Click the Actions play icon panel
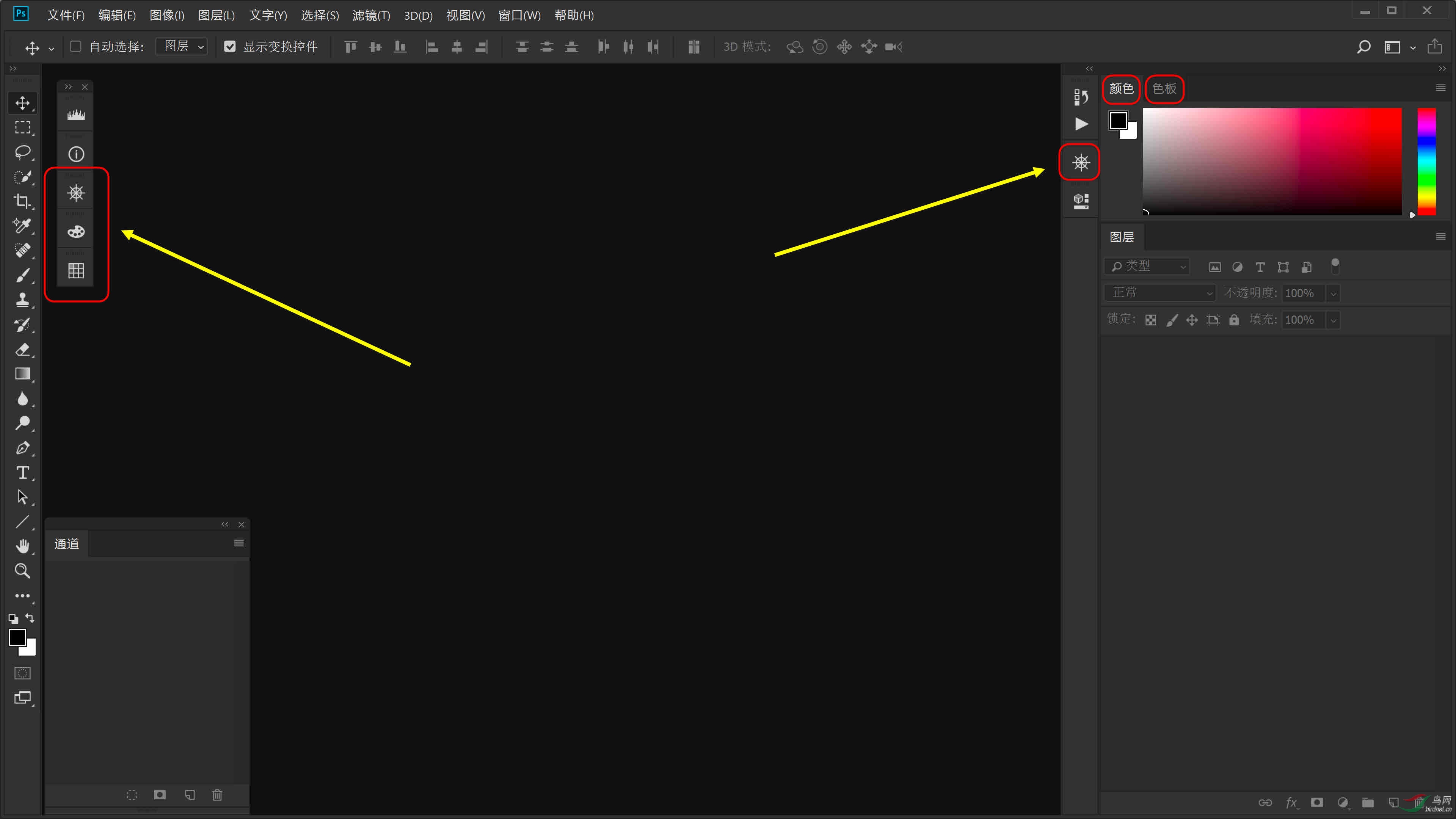This screenshot has width=1456, height=819. 1081,124
